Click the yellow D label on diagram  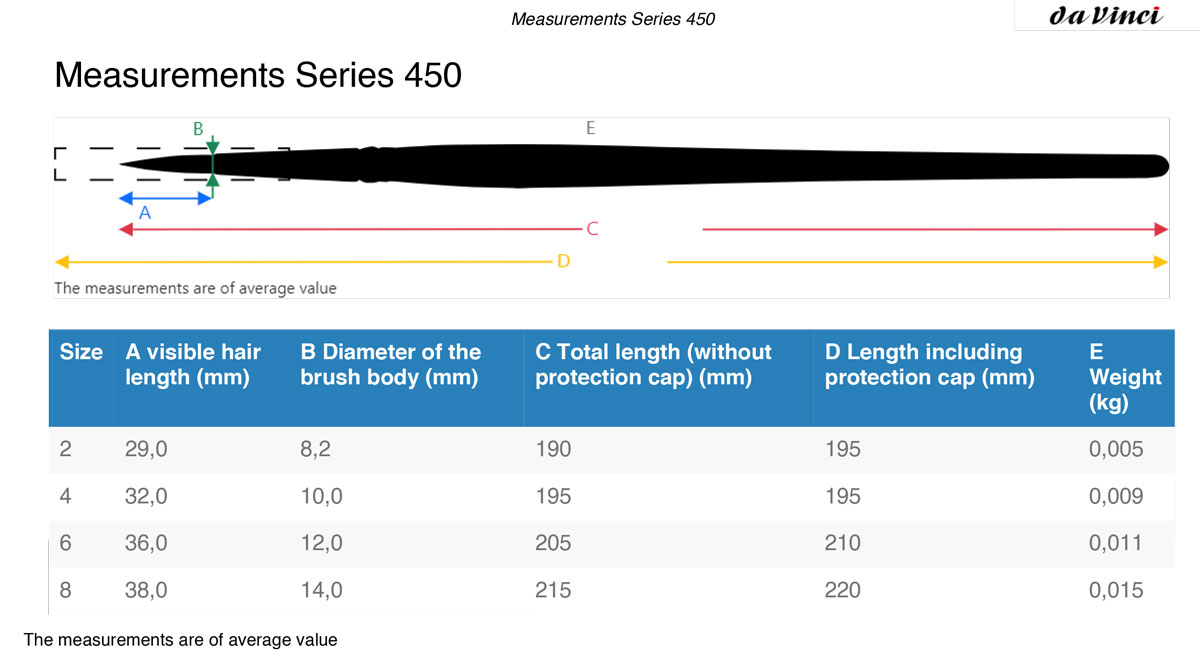[563, 261]
